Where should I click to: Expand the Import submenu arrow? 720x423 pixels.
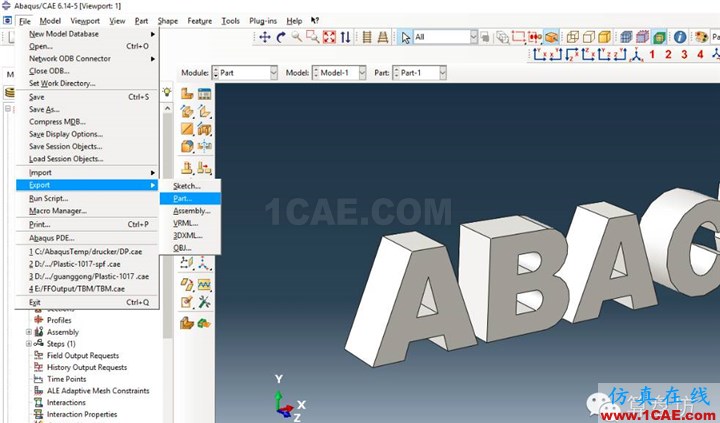pos(153,173)
